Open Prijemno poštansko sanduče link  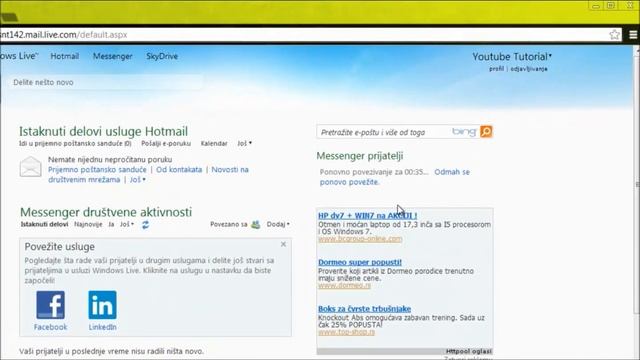(97, 169)
